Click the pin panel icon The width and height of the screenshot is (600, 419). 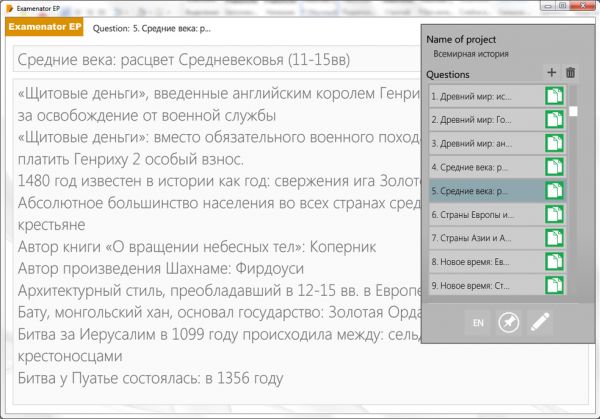coord(509,323)
